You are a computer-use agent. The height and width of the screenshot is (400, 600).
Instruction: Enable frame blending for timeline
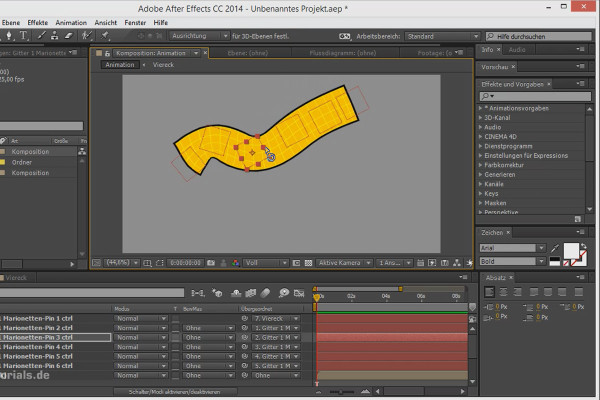pos(251,293)
